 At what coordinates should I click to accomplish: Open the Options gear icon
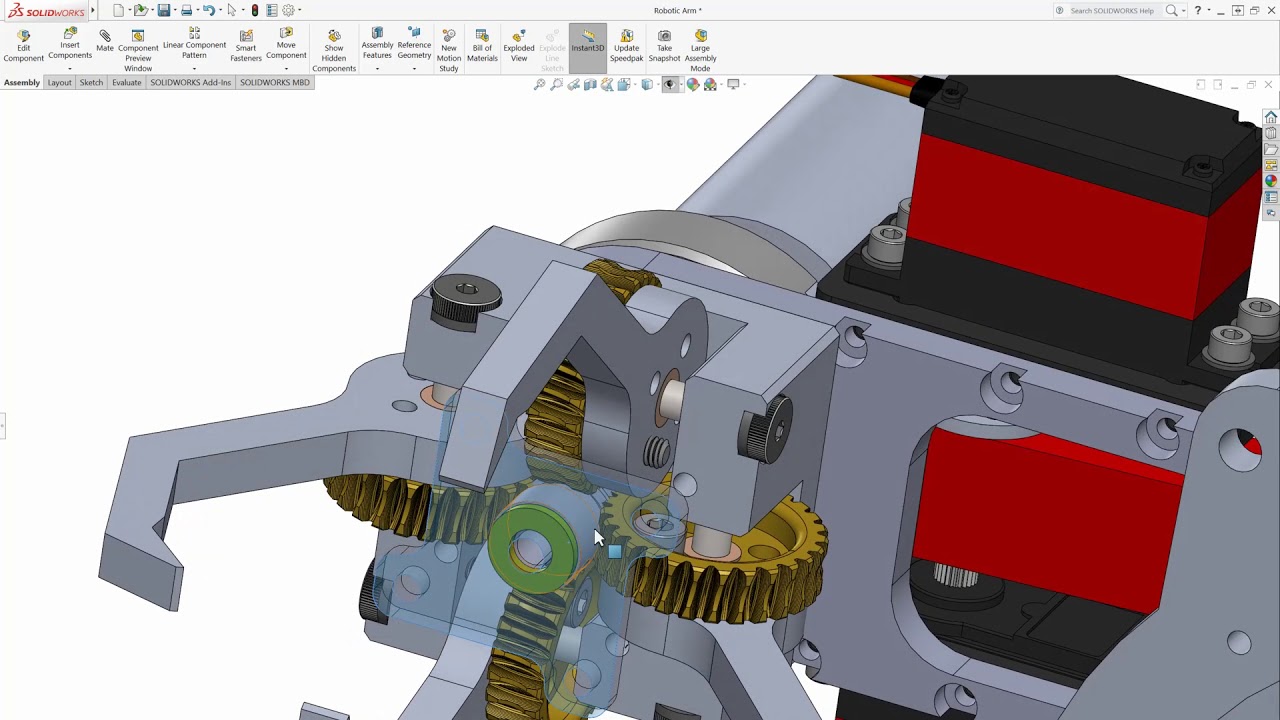[288, 10]
